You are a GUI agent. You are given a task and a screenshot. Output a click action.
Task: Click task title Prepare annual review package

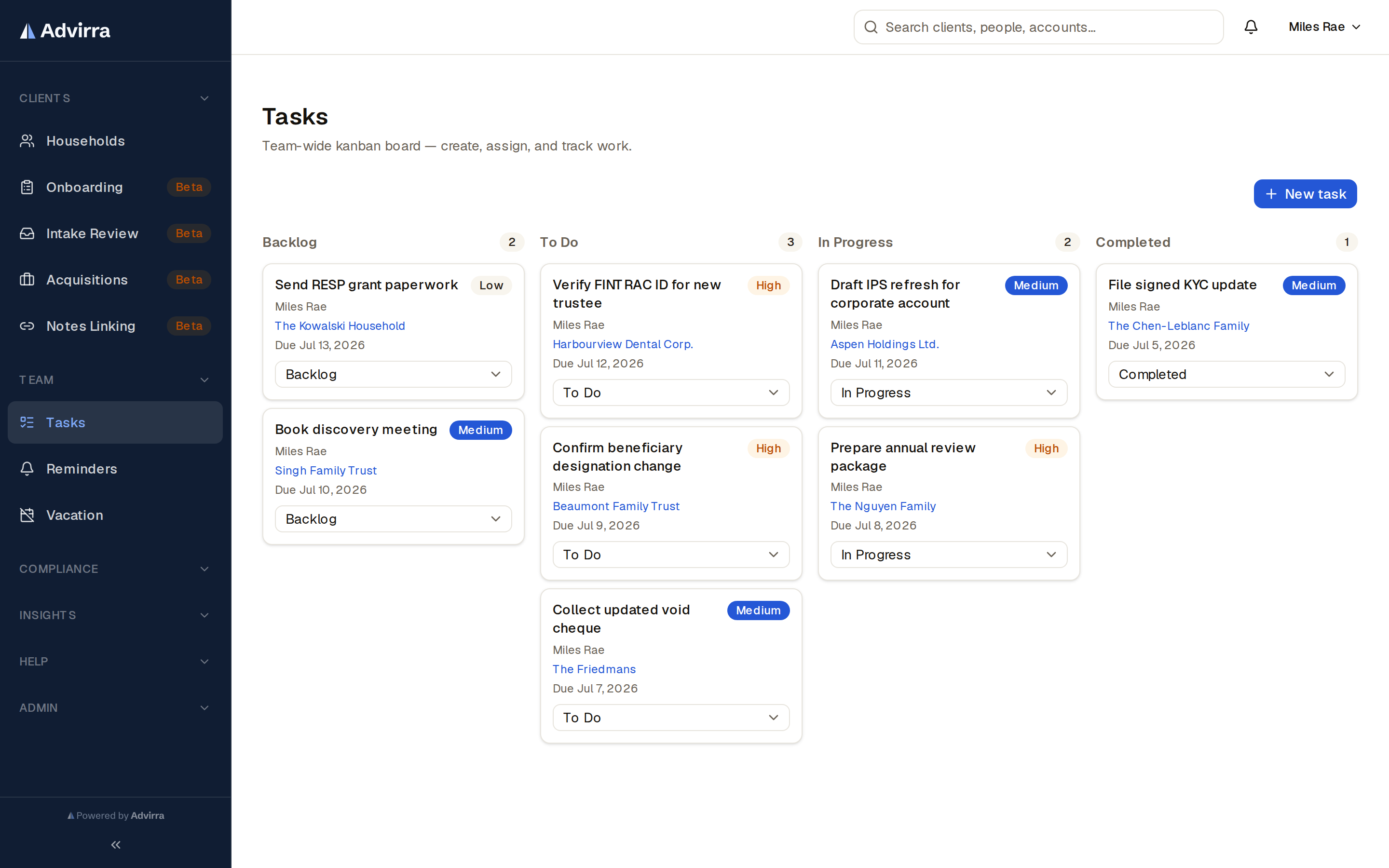click(903, 457)
